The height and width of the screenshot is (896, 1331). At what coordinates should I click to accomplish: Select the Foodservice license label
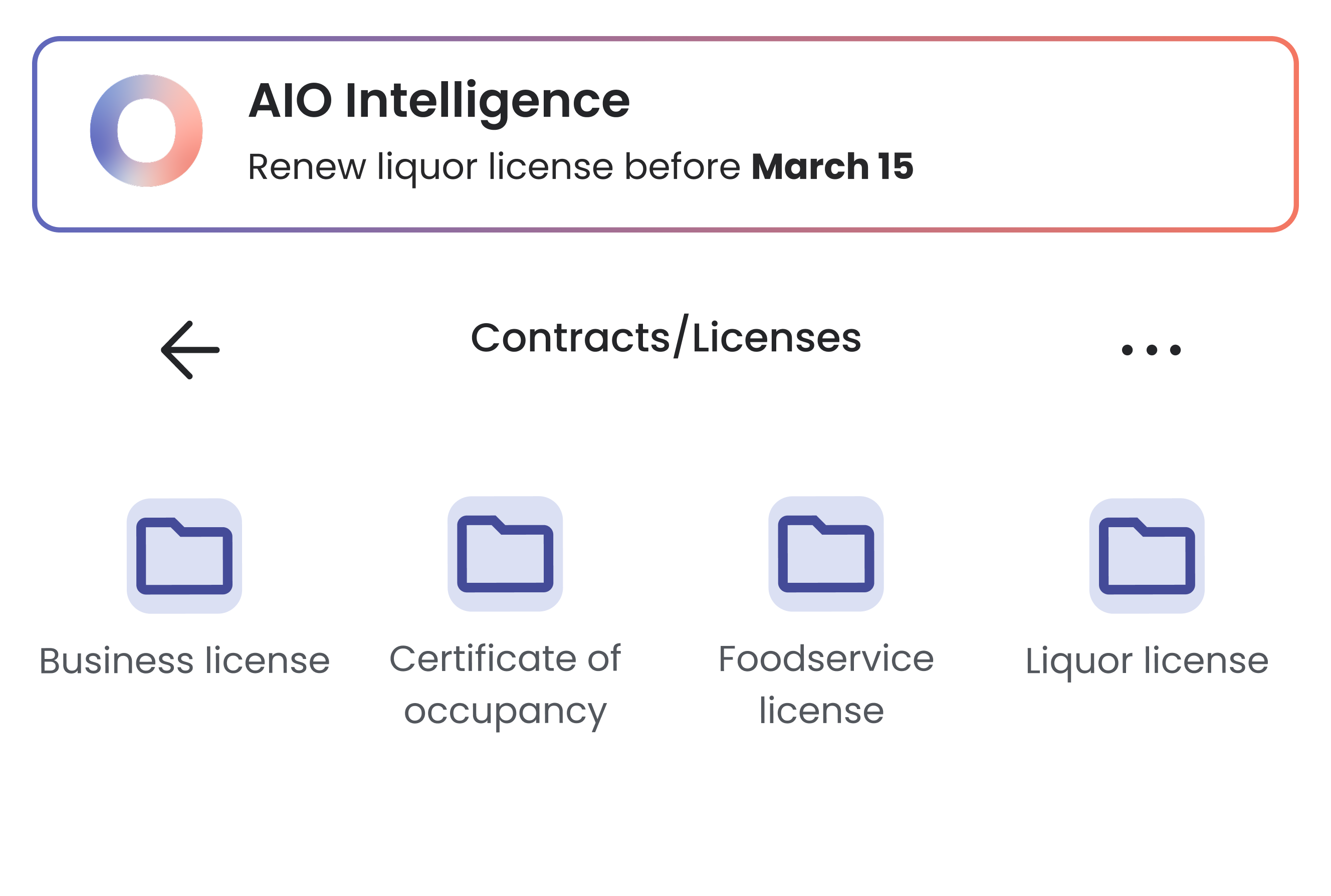tap(826, 685)
